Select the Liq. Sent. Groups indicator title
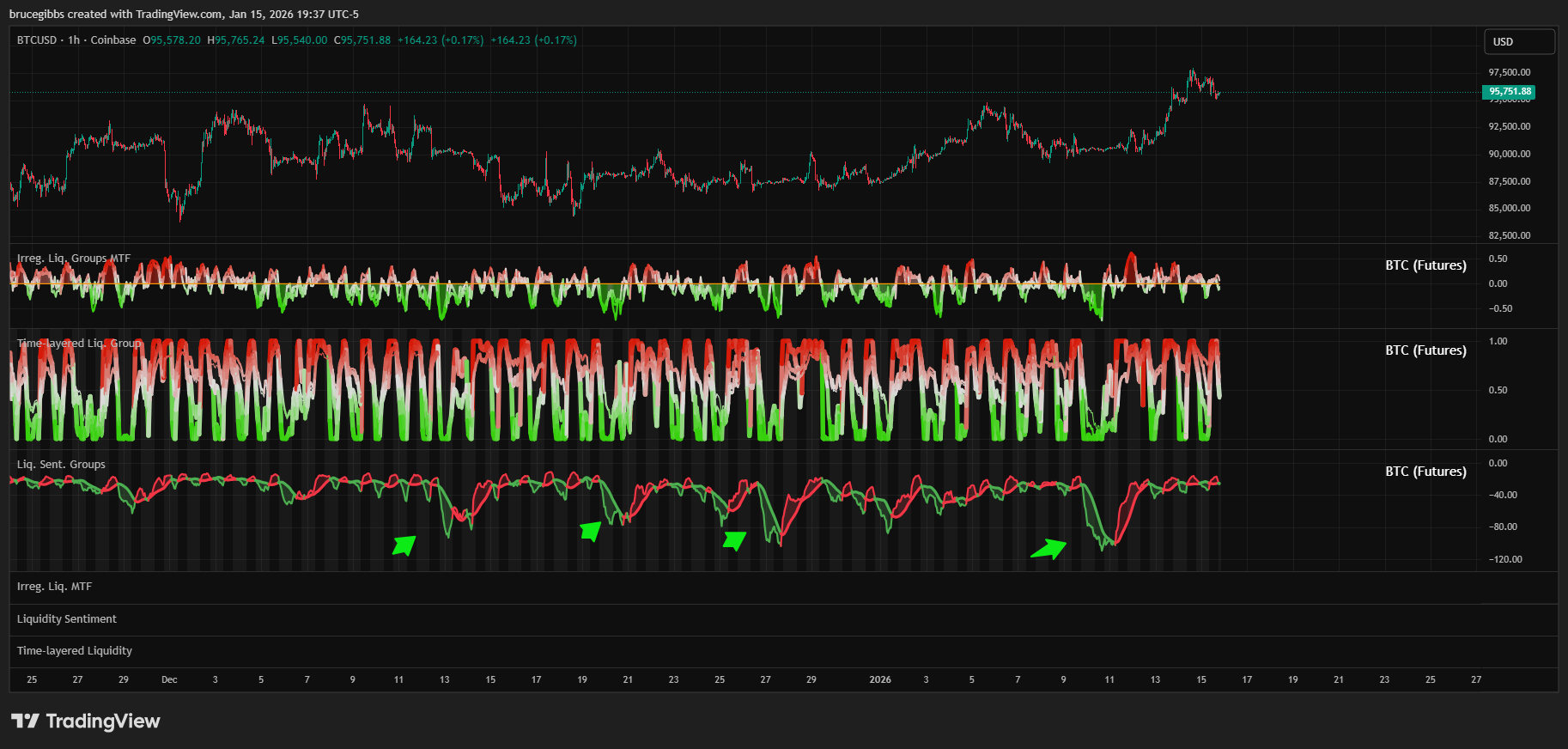This screenshot has width=1568, height=749. click(x=61, y=465)
